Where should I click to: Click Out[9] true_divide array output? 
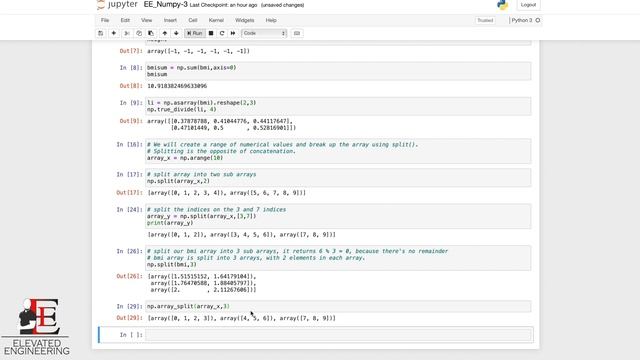[222, 124]
